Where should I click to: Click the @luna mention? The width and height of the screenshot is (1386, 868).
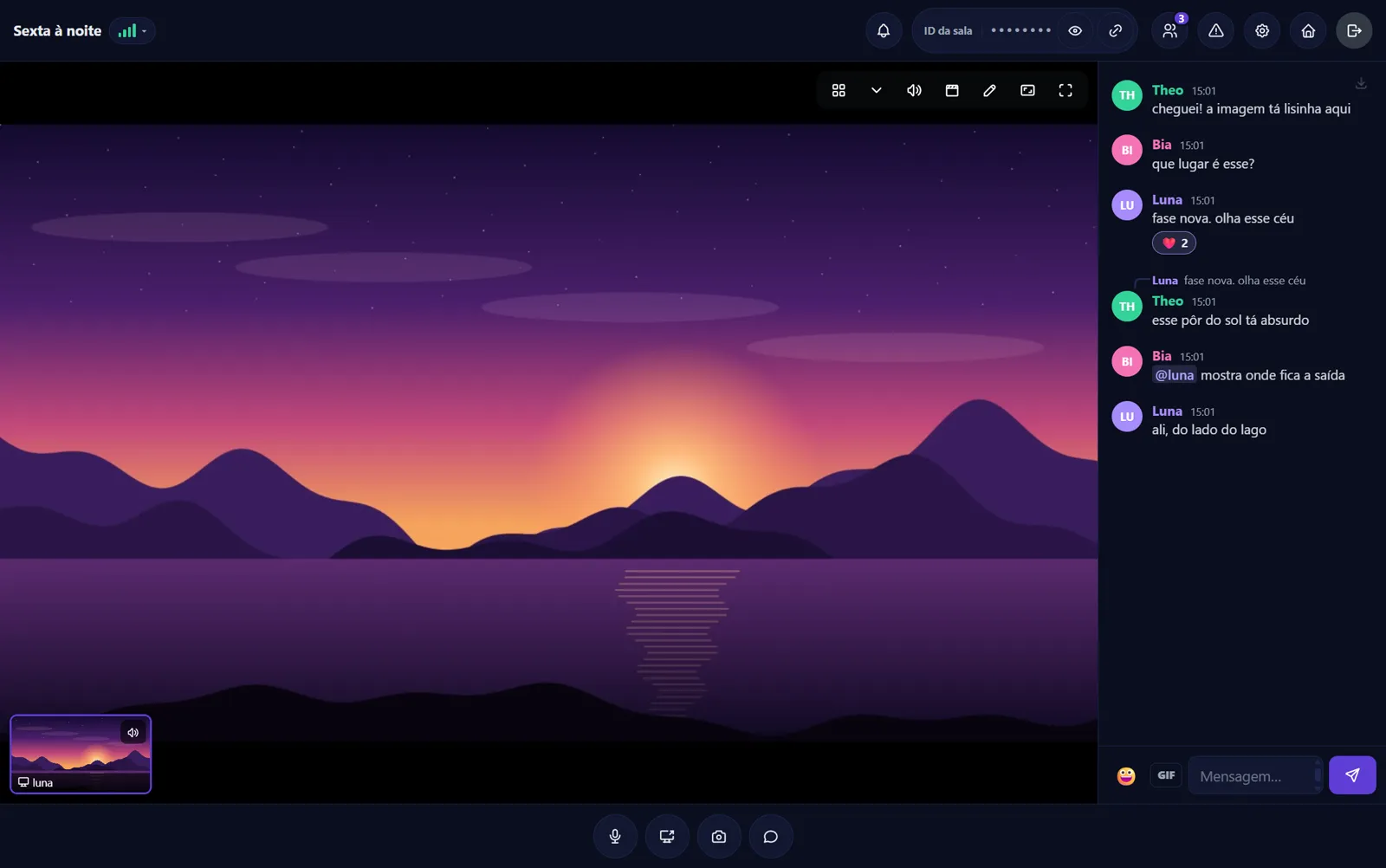(x=1175, y=375)
